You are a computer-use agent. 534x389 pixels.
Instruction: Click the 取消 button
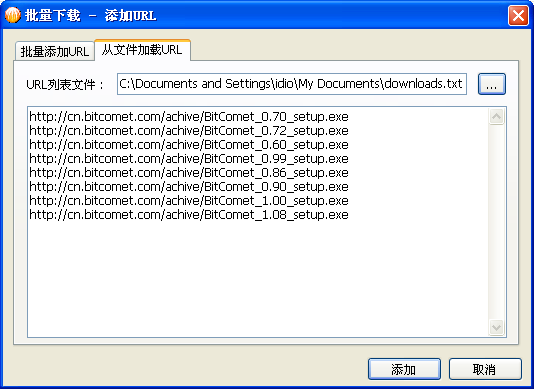point(485,369)
